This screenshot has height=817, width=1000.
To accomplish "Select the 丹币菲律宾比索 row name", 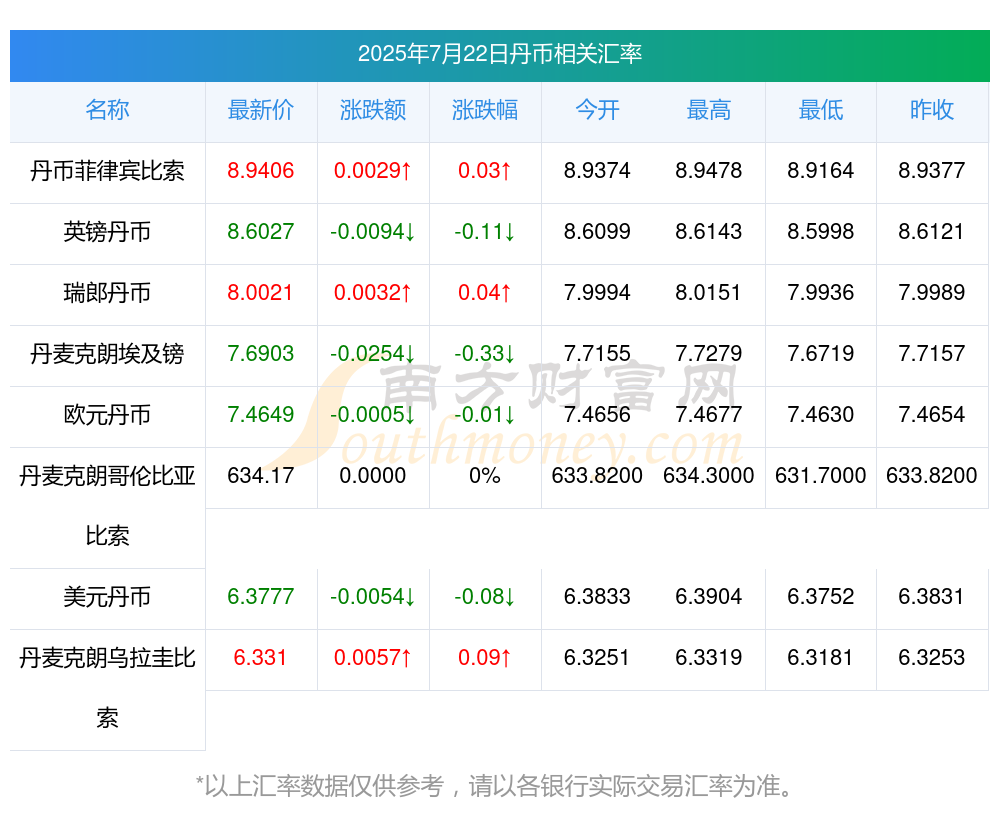I will pos(107,171).
